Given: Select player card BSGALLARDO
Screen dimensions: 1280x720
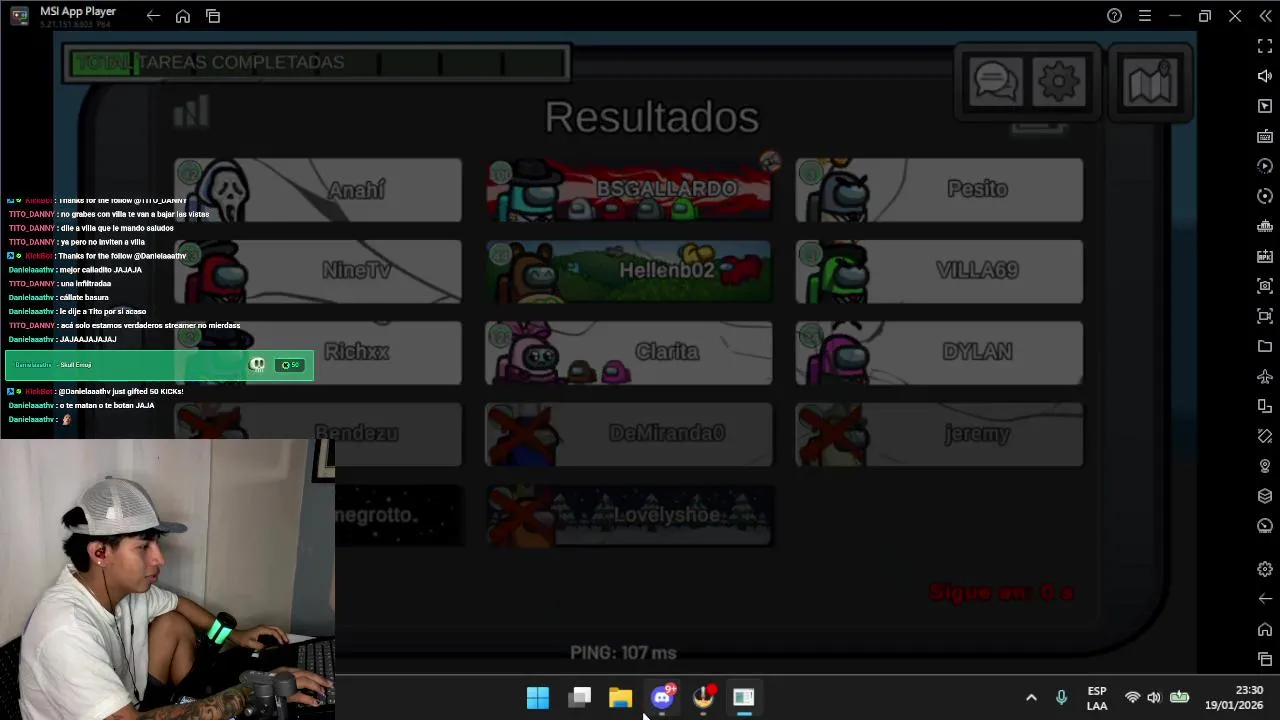Looking at the screenshot, I should coord(629,190).
